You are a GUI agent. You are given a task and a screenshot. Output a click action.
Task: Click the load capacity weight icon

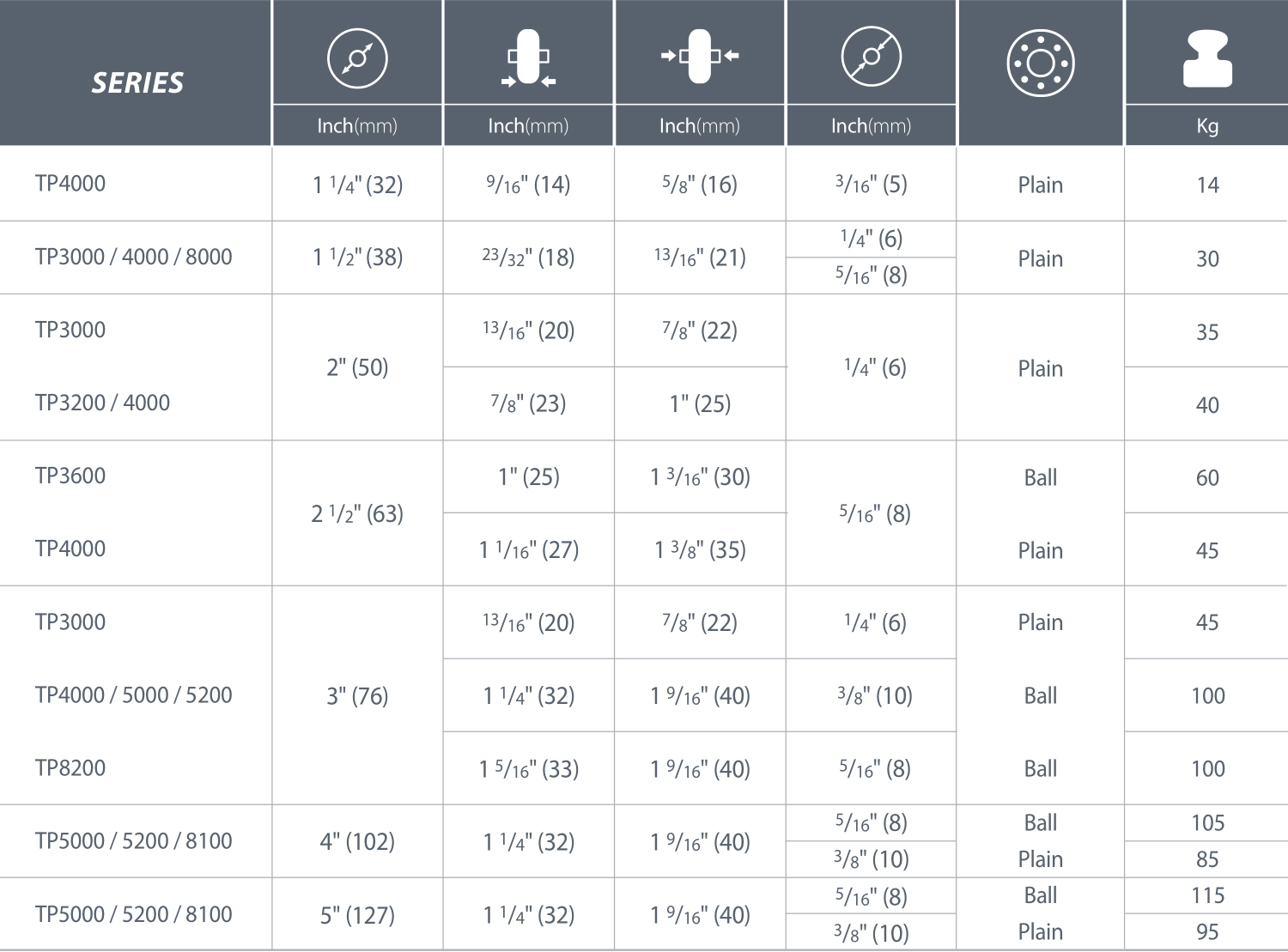tap(1207, 58)
